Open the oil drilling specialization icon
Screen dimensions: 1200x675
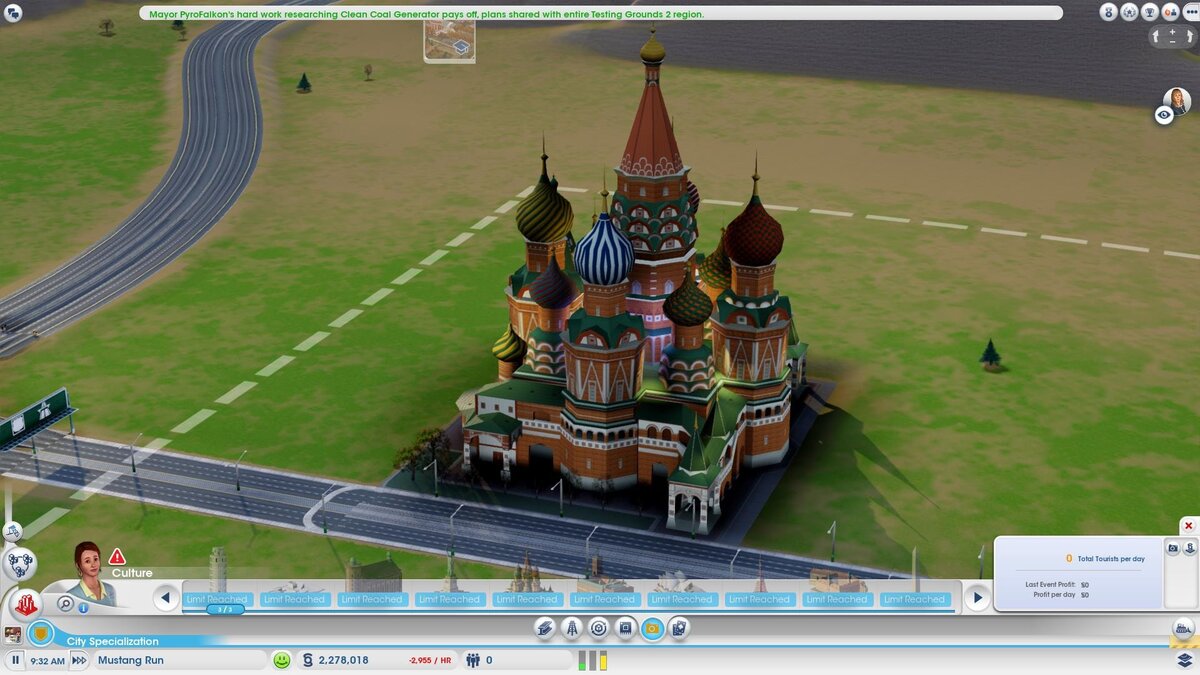[x=572, y=628]
